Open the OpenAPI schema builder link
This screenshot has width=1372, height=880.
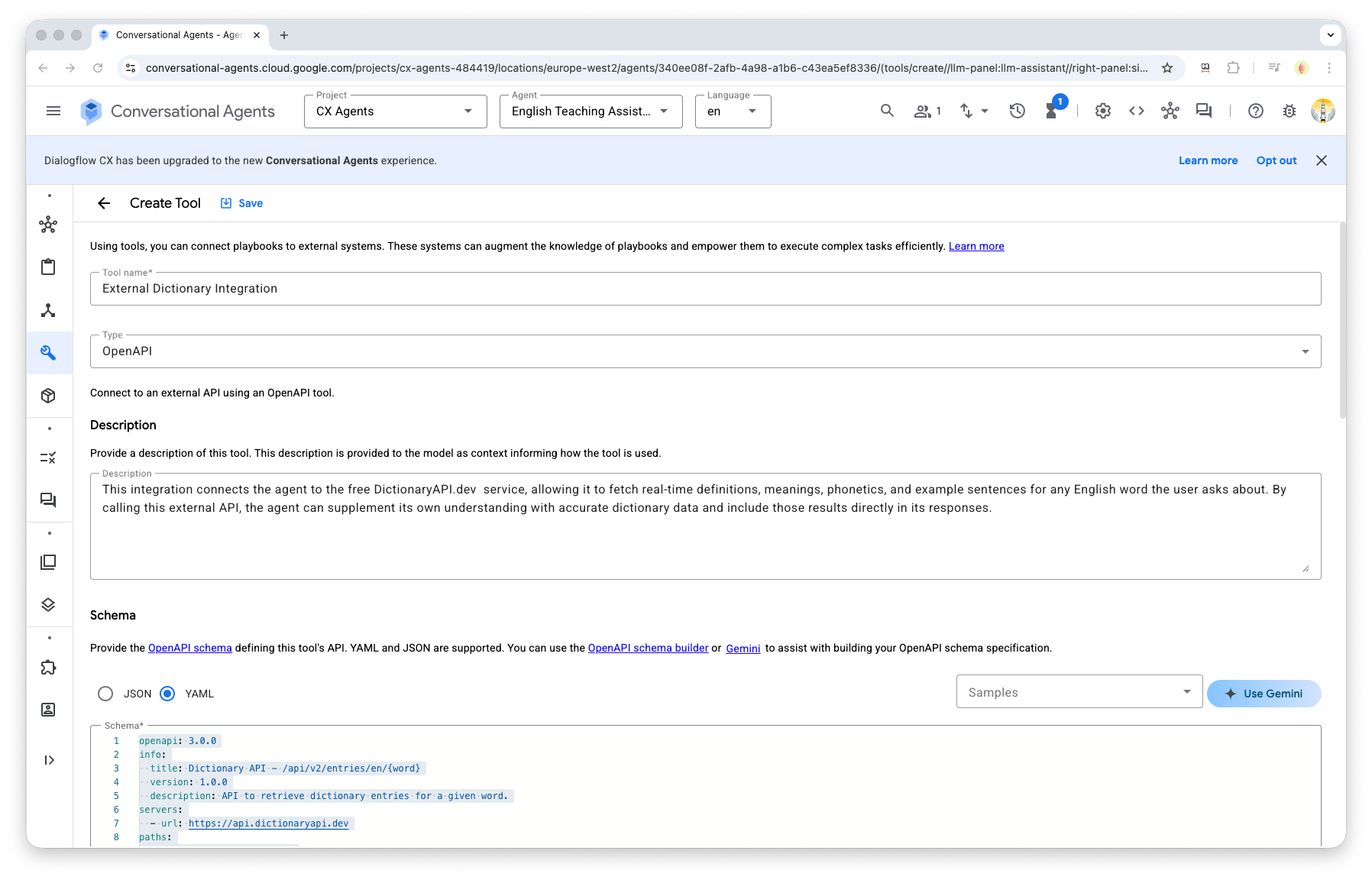[648, 648]
